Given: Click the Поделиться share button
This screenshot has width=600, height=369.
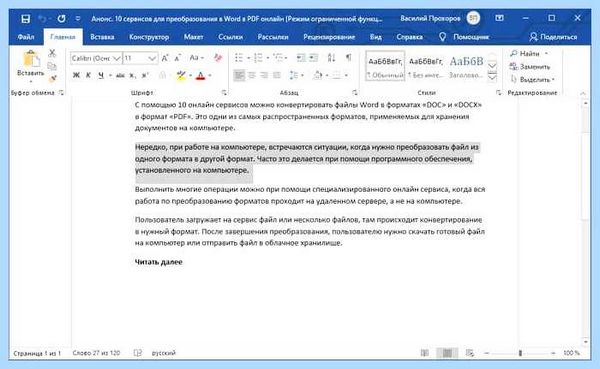Looking at the screenshot, I should coord(553,37).
